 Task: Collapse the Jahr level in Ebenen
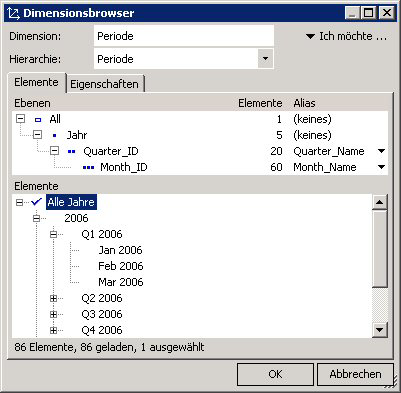(x=38, y=135)
